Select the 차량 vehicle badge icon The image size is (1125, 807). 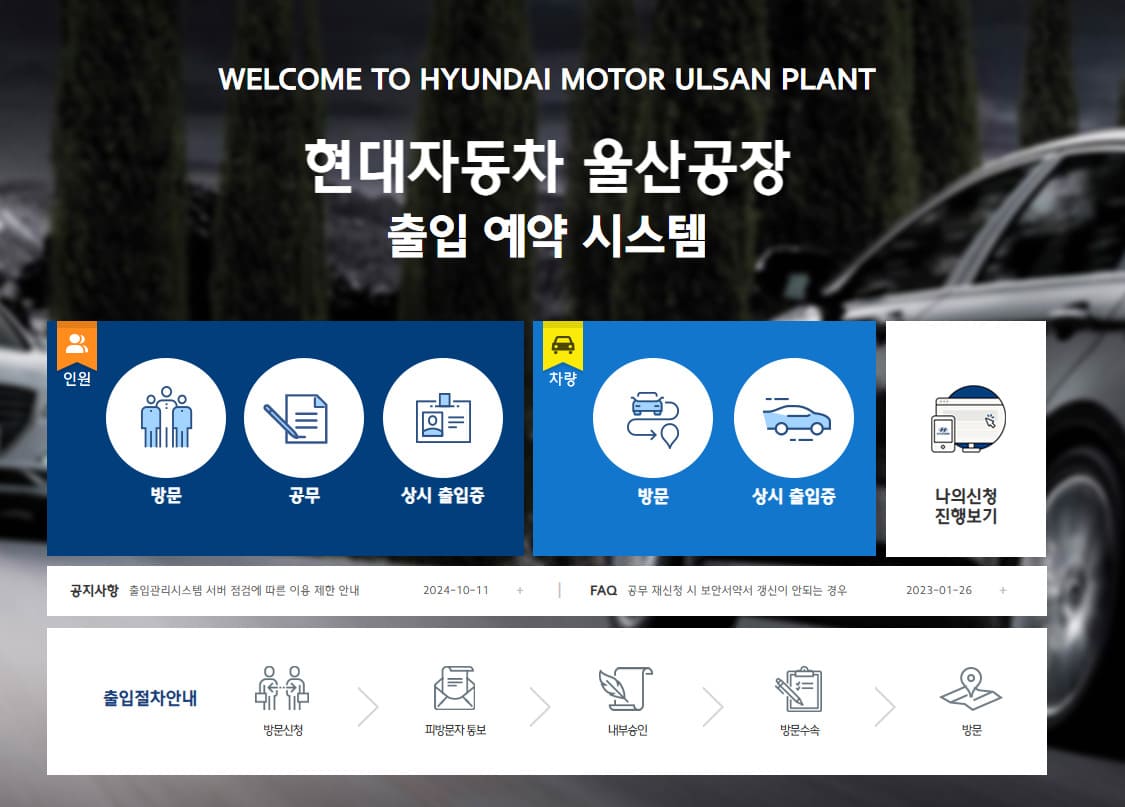(x=562, y=343)
